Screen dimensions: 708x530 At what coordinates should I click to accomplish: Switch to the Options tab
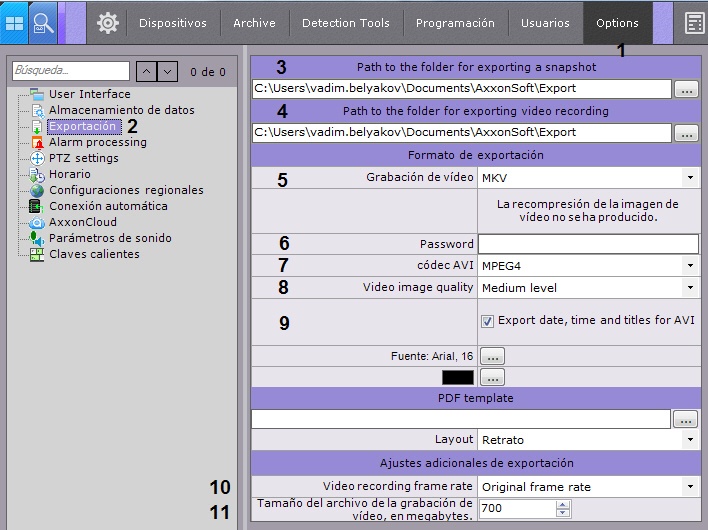(x=617, y=23)
